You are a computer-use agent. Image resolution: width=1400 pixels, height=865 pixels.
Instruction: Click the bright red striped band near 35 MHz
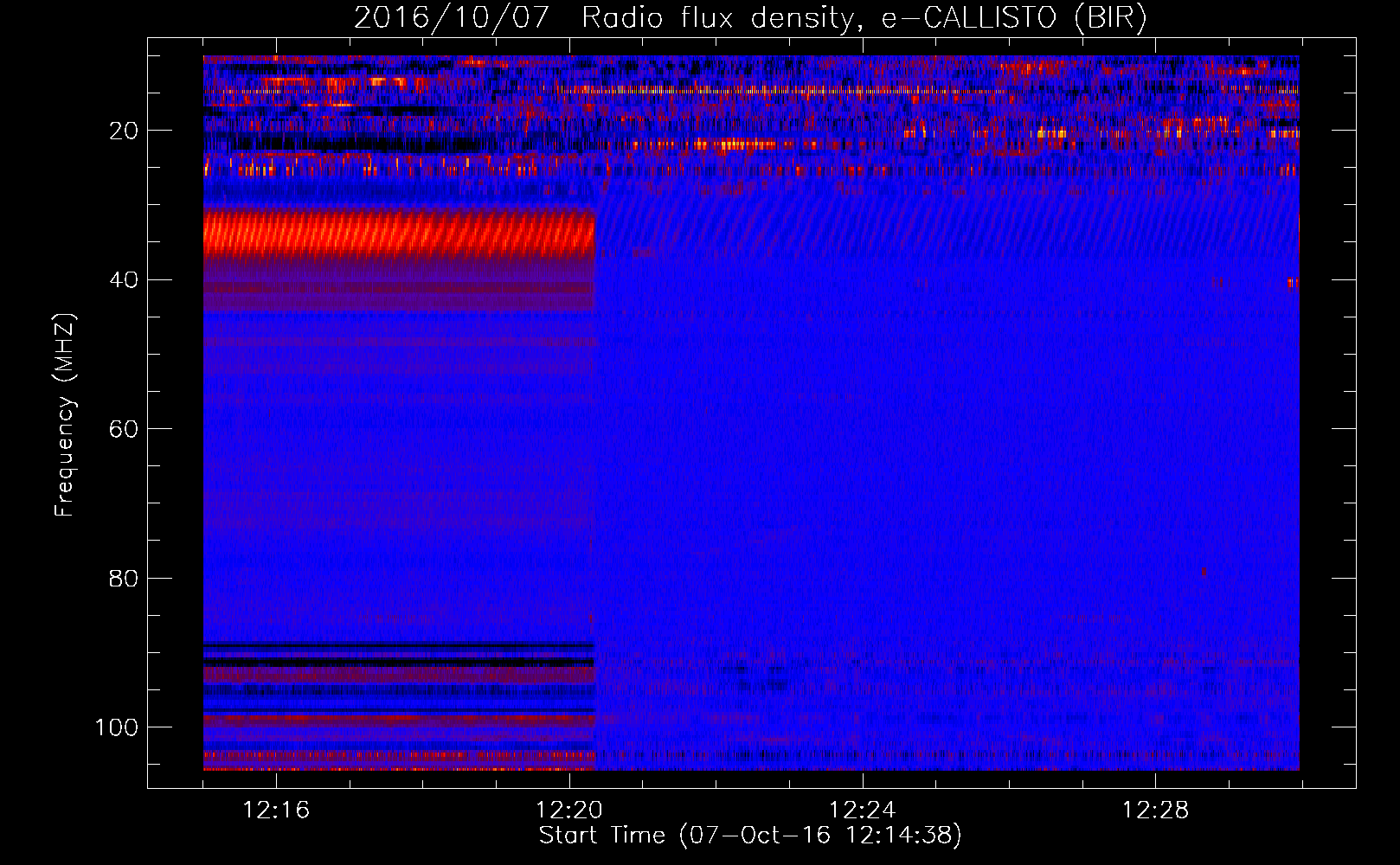tap(400, 235)
